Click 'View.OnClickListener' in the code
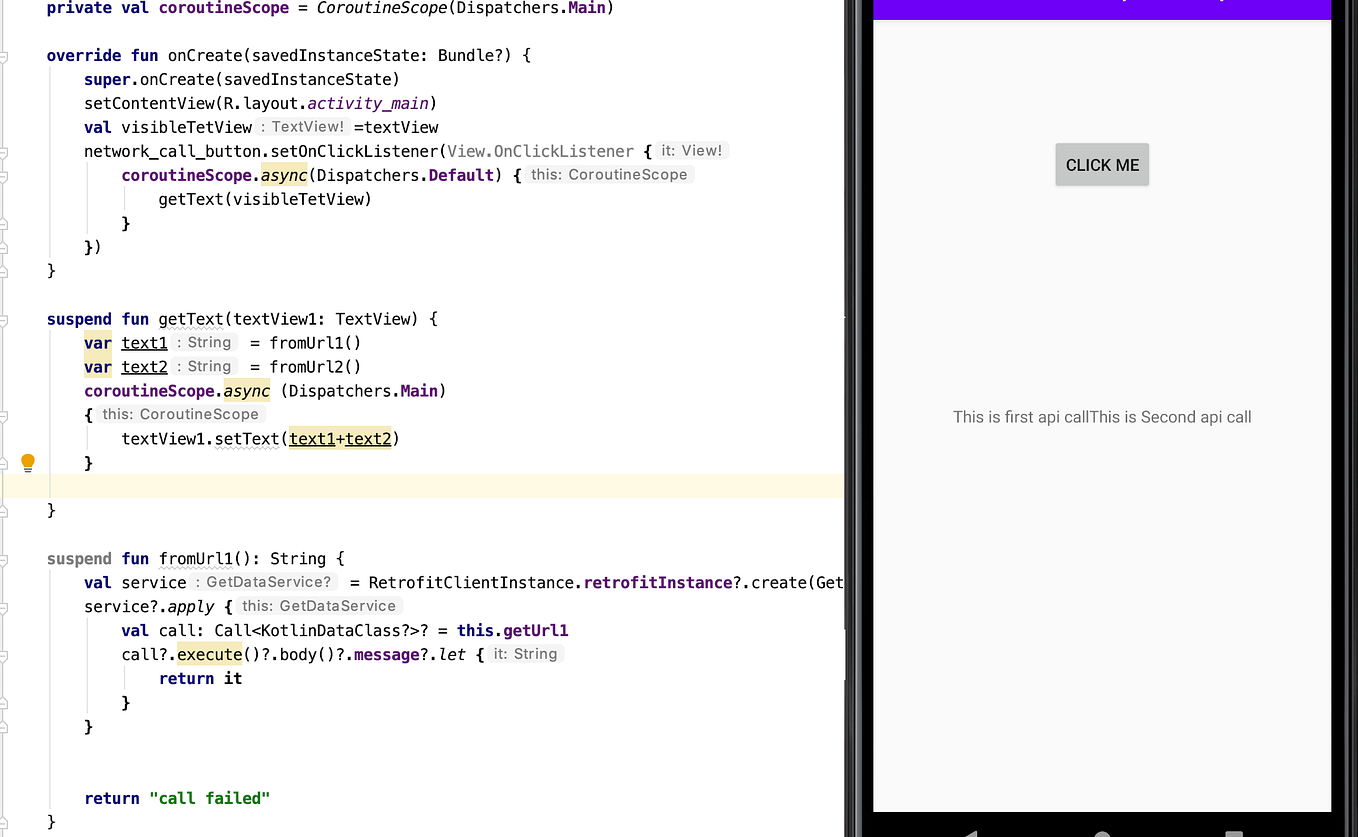The height and width of the screenshot is (837, 1358). point(540,151)
